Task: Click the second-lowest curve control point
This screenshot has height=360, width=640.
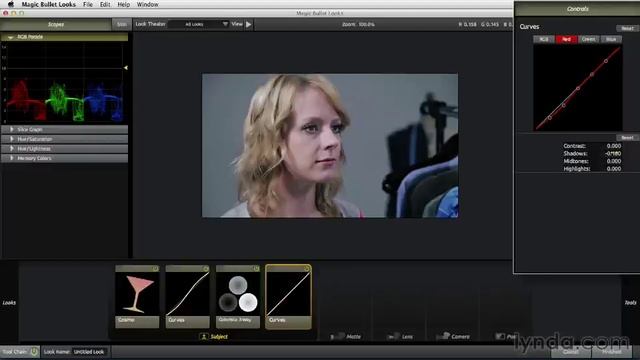Action: 564,105
